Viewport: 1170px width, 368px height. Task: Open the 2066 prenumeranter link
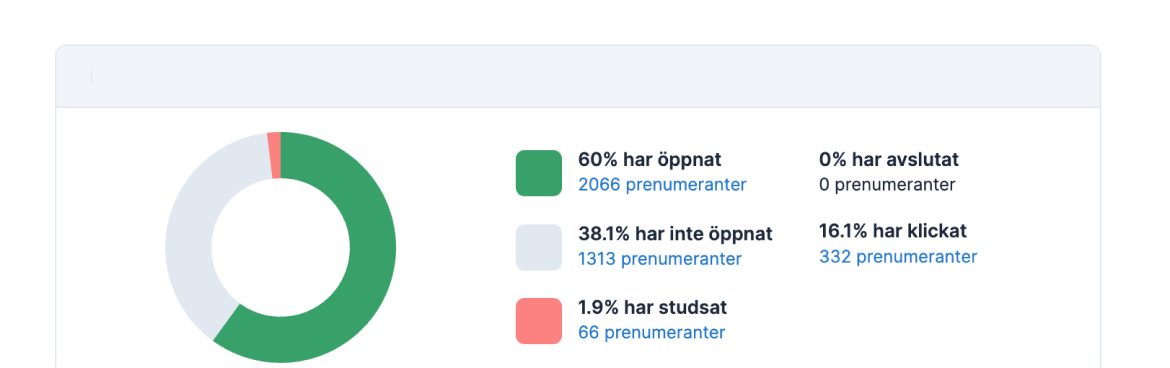click(662, 184)
